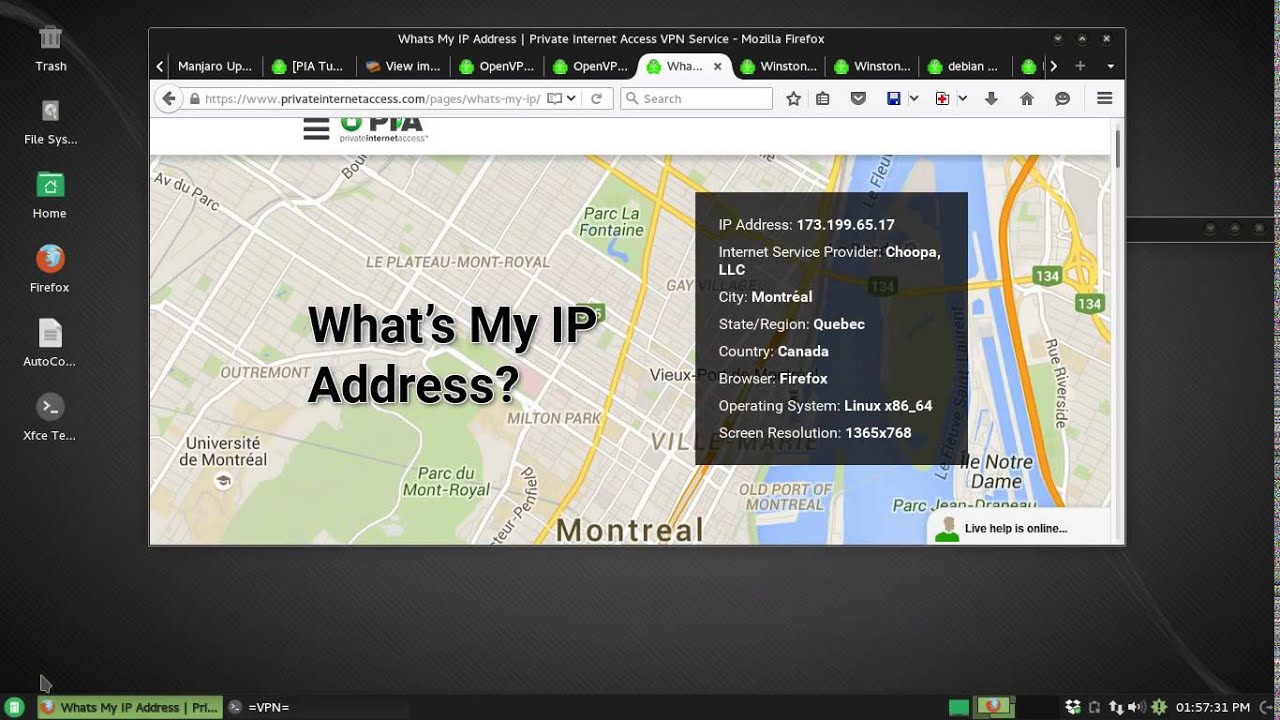Switch to the first Winston... tab
This screenshot has width=1280, height=720.
click(779, 66)
